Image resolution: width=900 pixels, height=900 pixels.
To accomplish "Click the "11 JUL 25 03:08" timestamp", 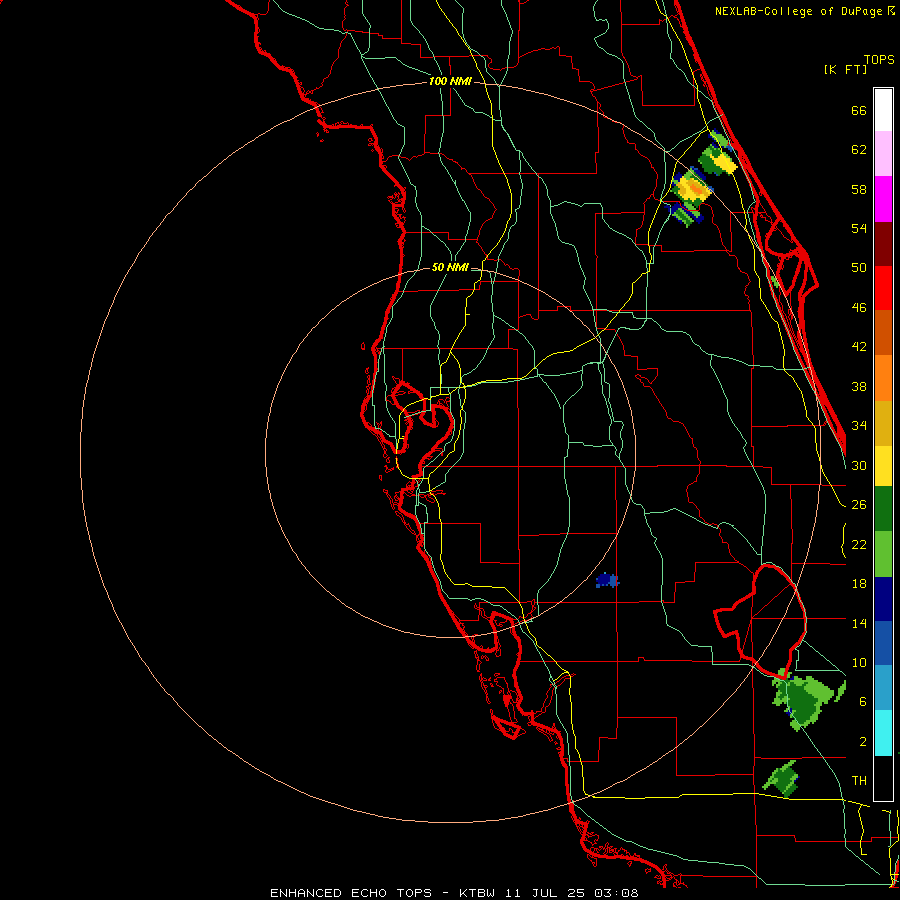I will [572, 893].
